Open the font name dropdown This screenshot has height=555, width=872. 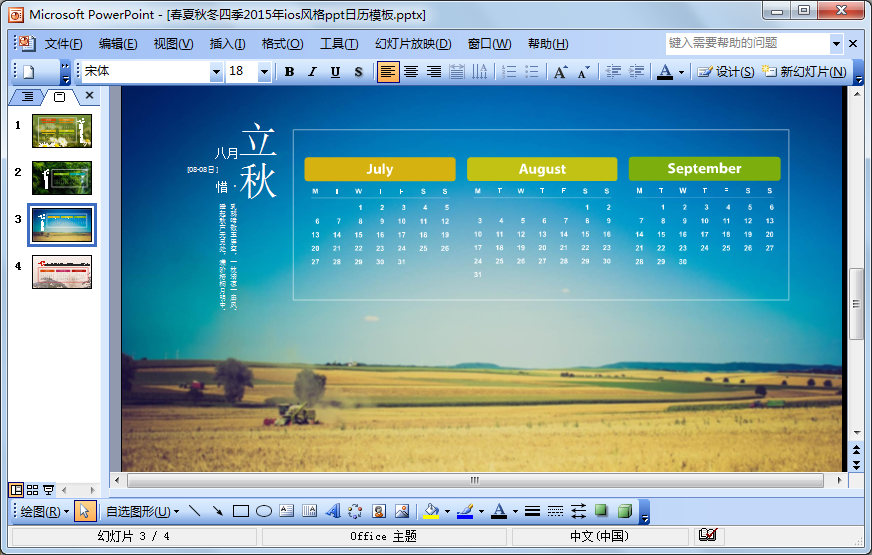[x=216, y=72]
